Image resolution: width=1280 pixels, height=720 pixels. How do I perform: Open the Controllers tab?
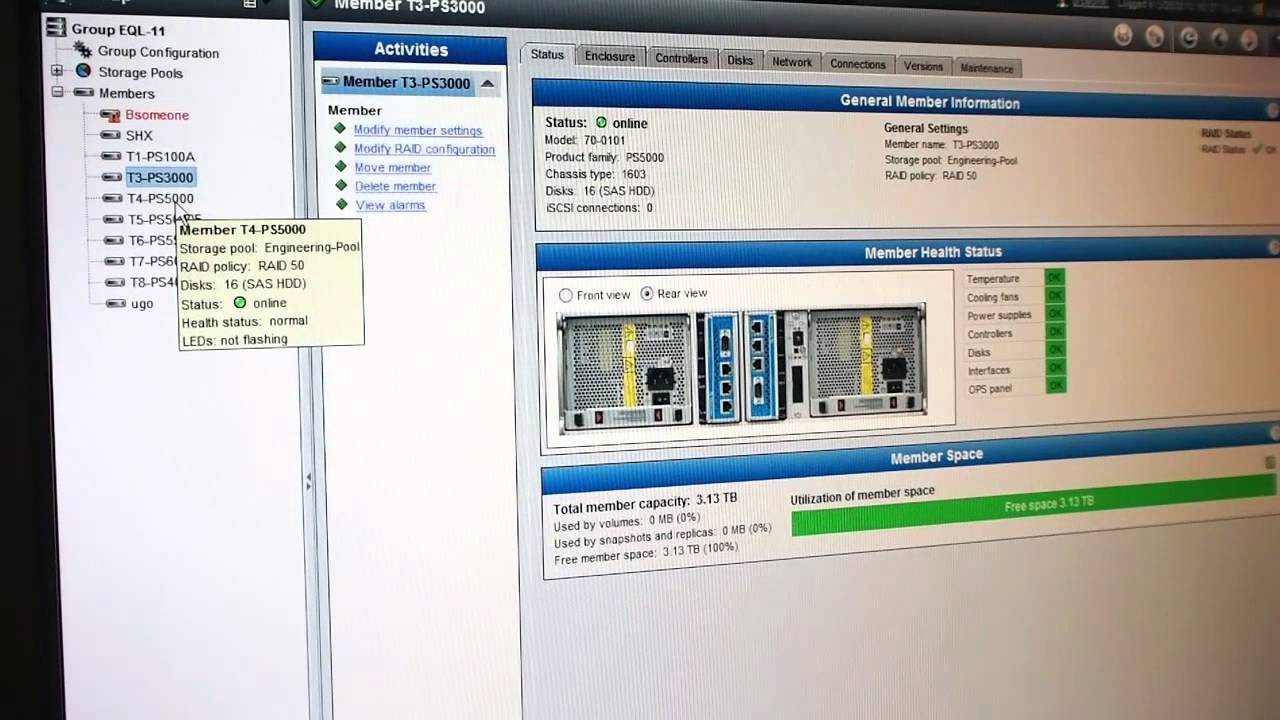(x=681, y=58)
